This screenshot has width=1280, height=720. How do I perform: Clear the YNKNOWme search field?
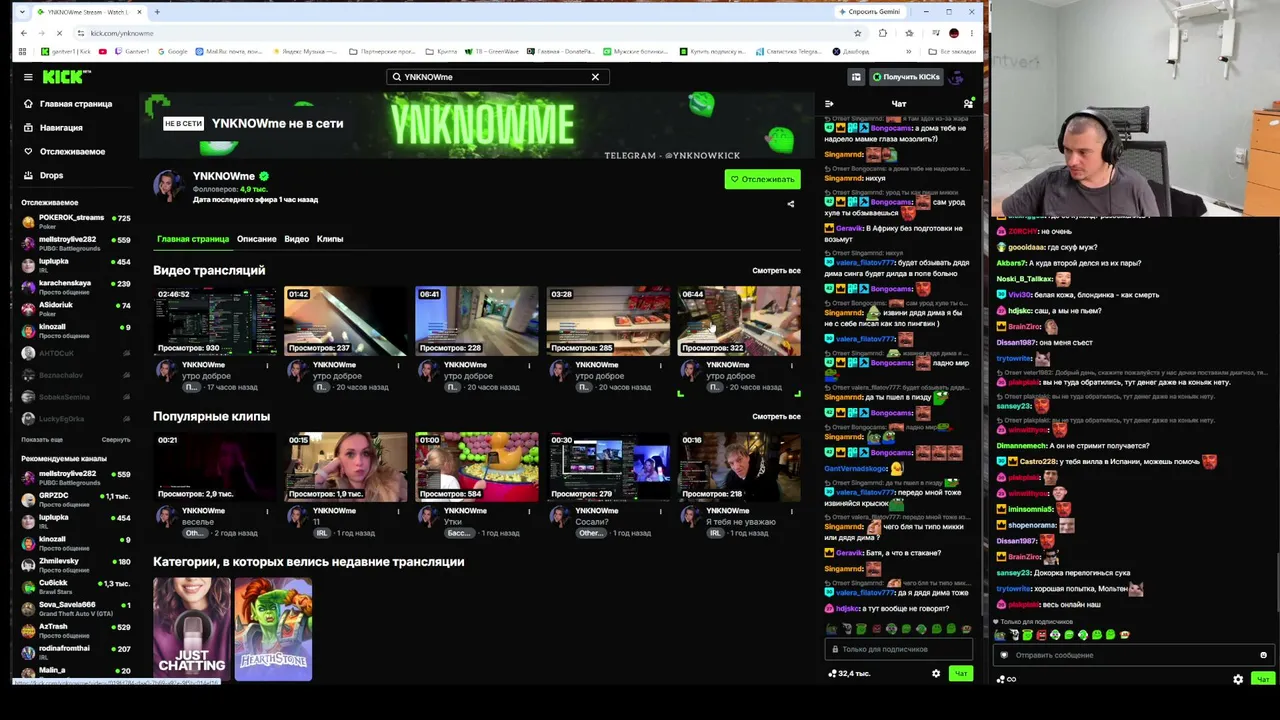595,77
